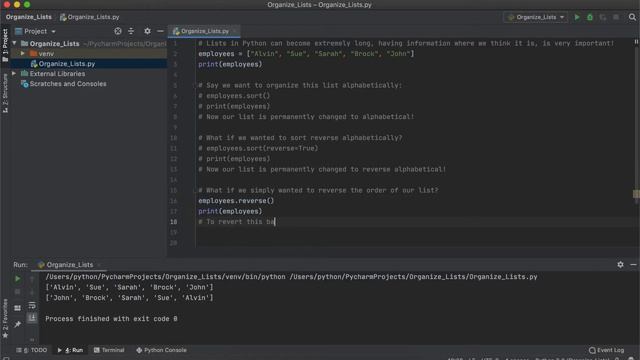640x360 pixels.
Task: Click the output line starting with 'John'
Action: 129,298
